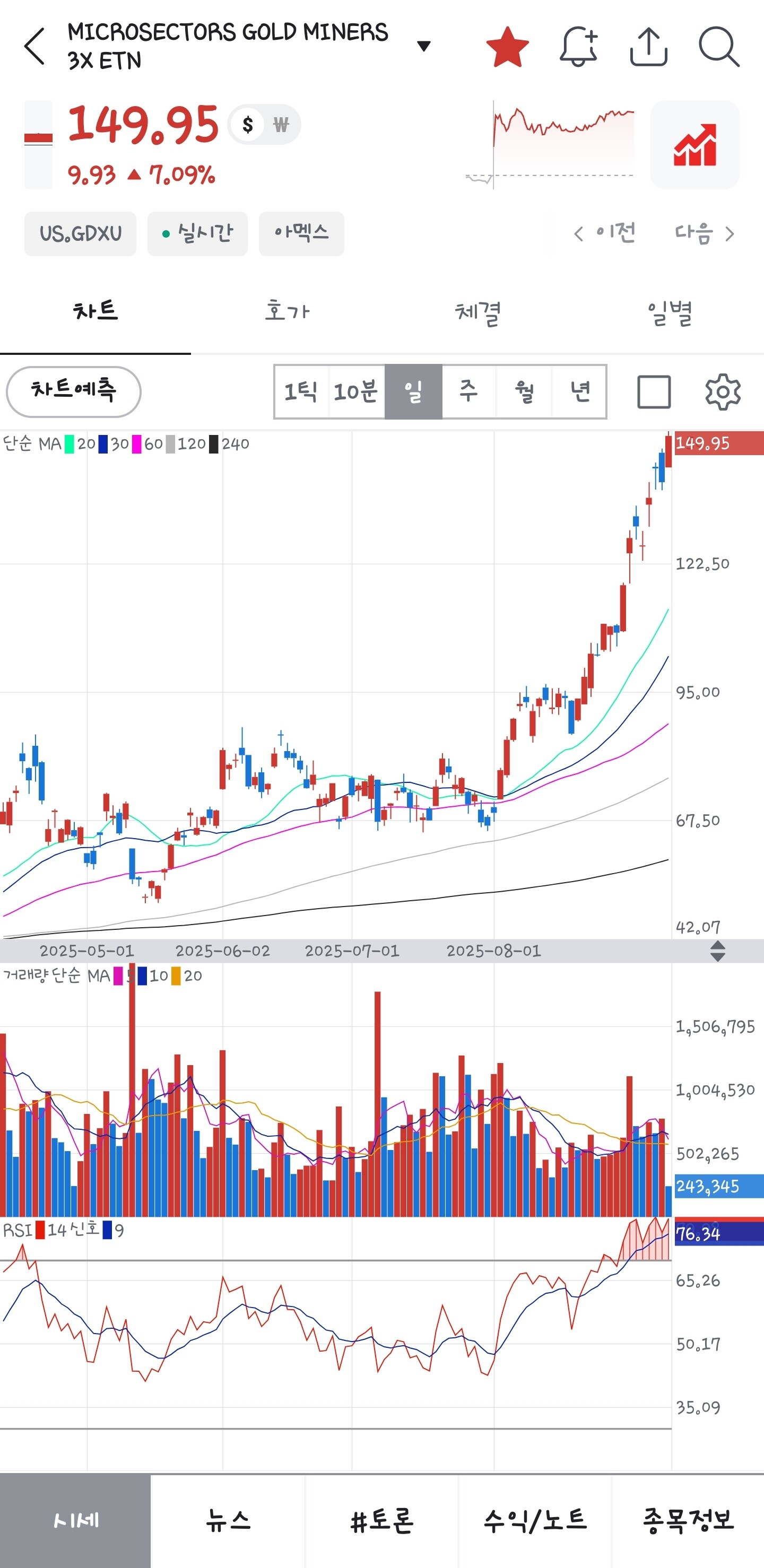Tap the MA 60 magenta color swatch

[136, 444]
